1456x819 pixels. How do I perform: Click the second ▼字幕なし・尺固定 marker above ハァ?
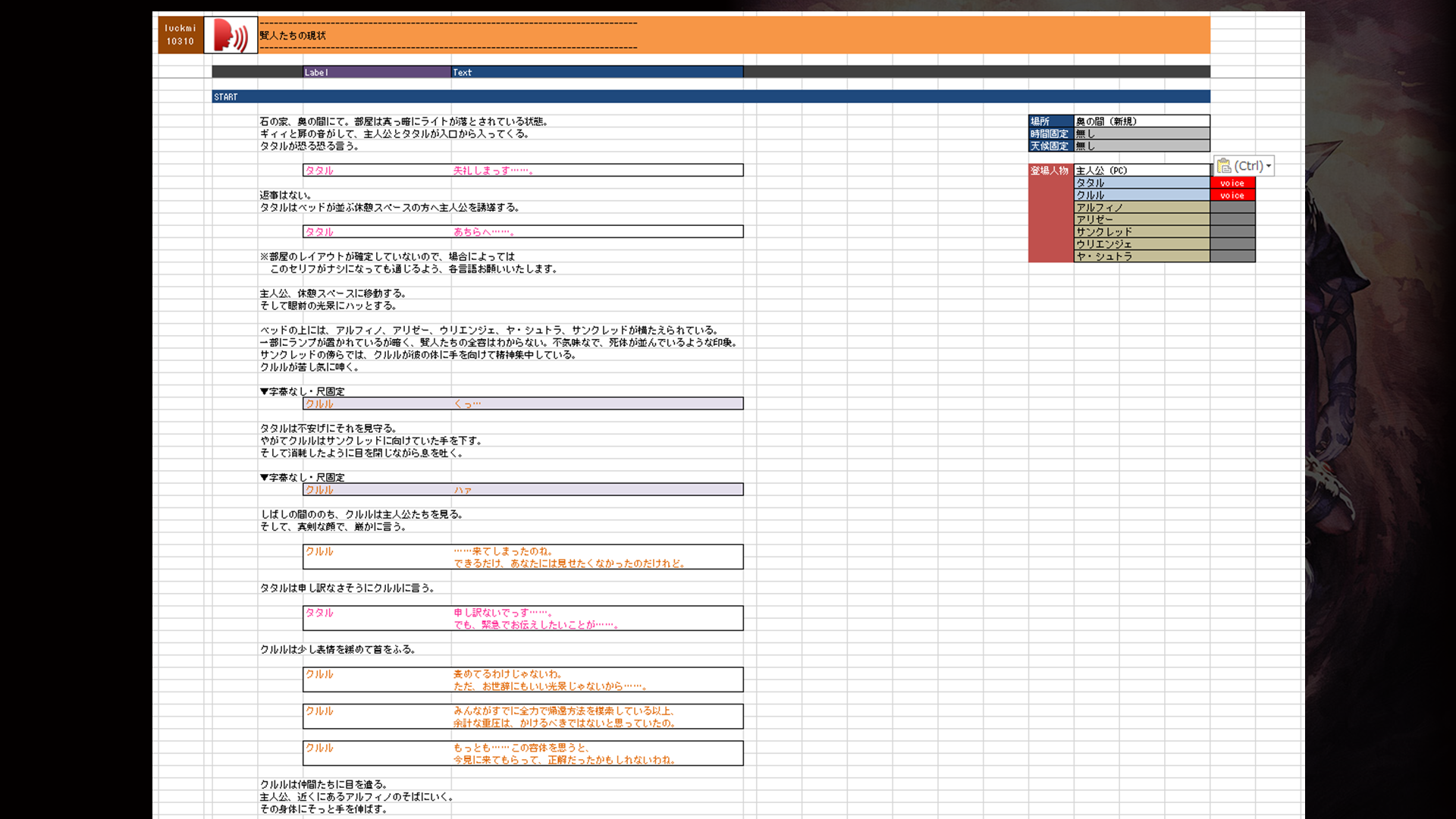click(x=302, y=477)
